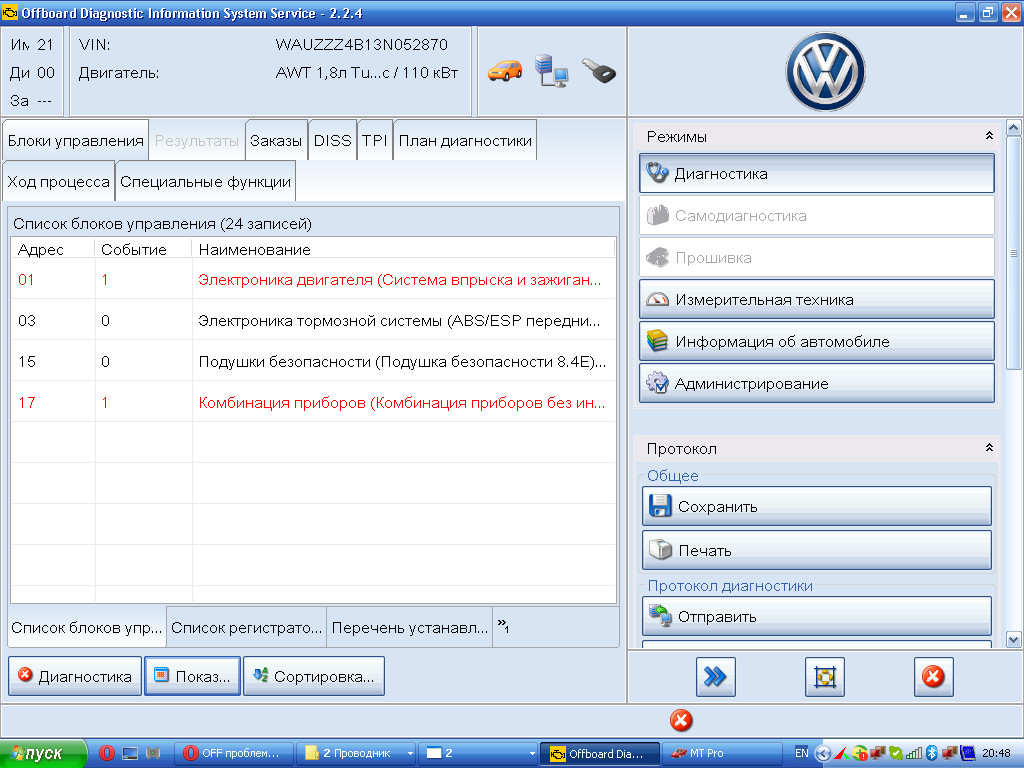The image size is (1024, 768).
Task: Click the orange car vehicle status icon
Action: coord(505,71)
